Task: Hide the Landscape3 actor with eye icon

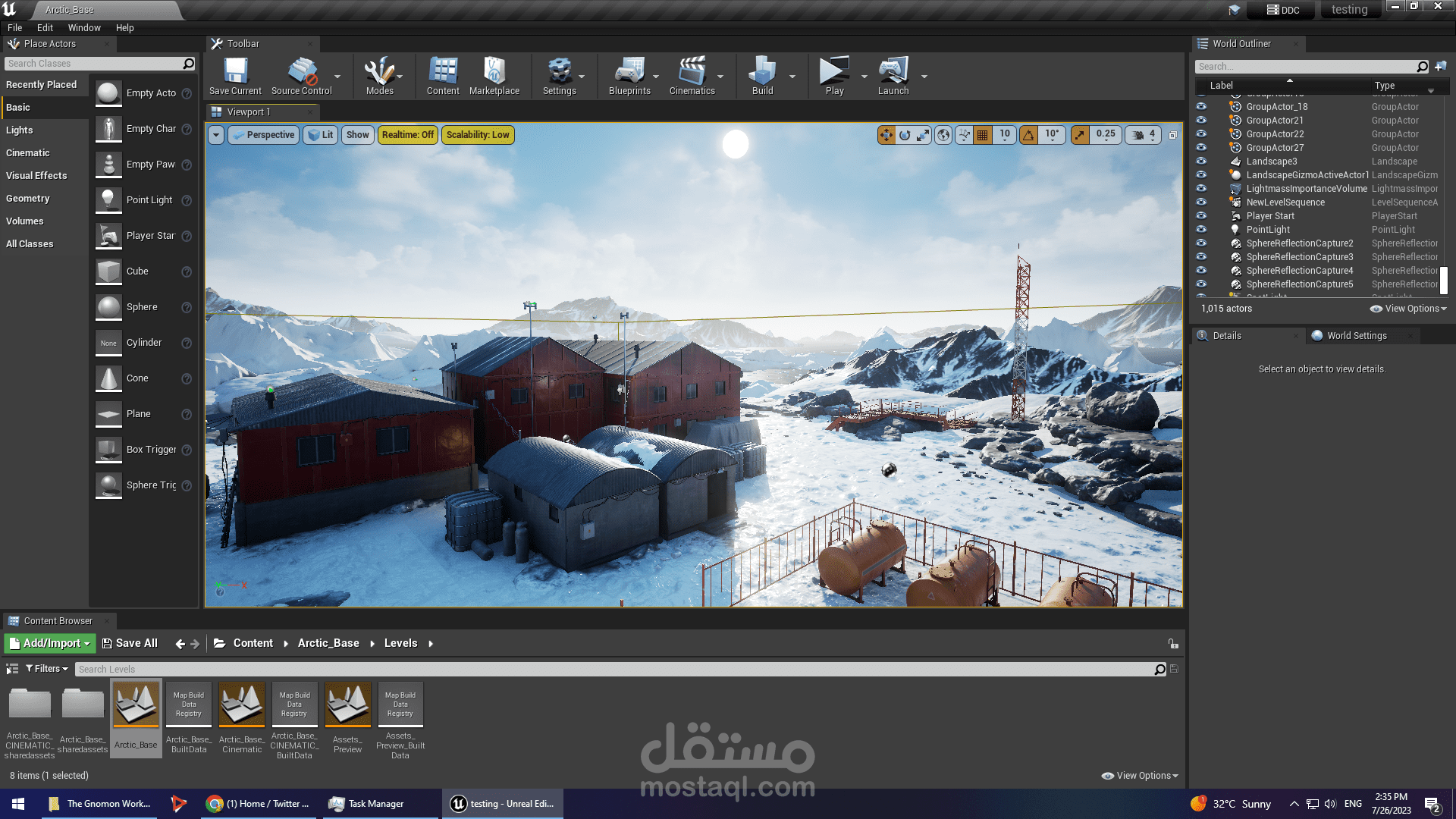Action: point(1201,162)
